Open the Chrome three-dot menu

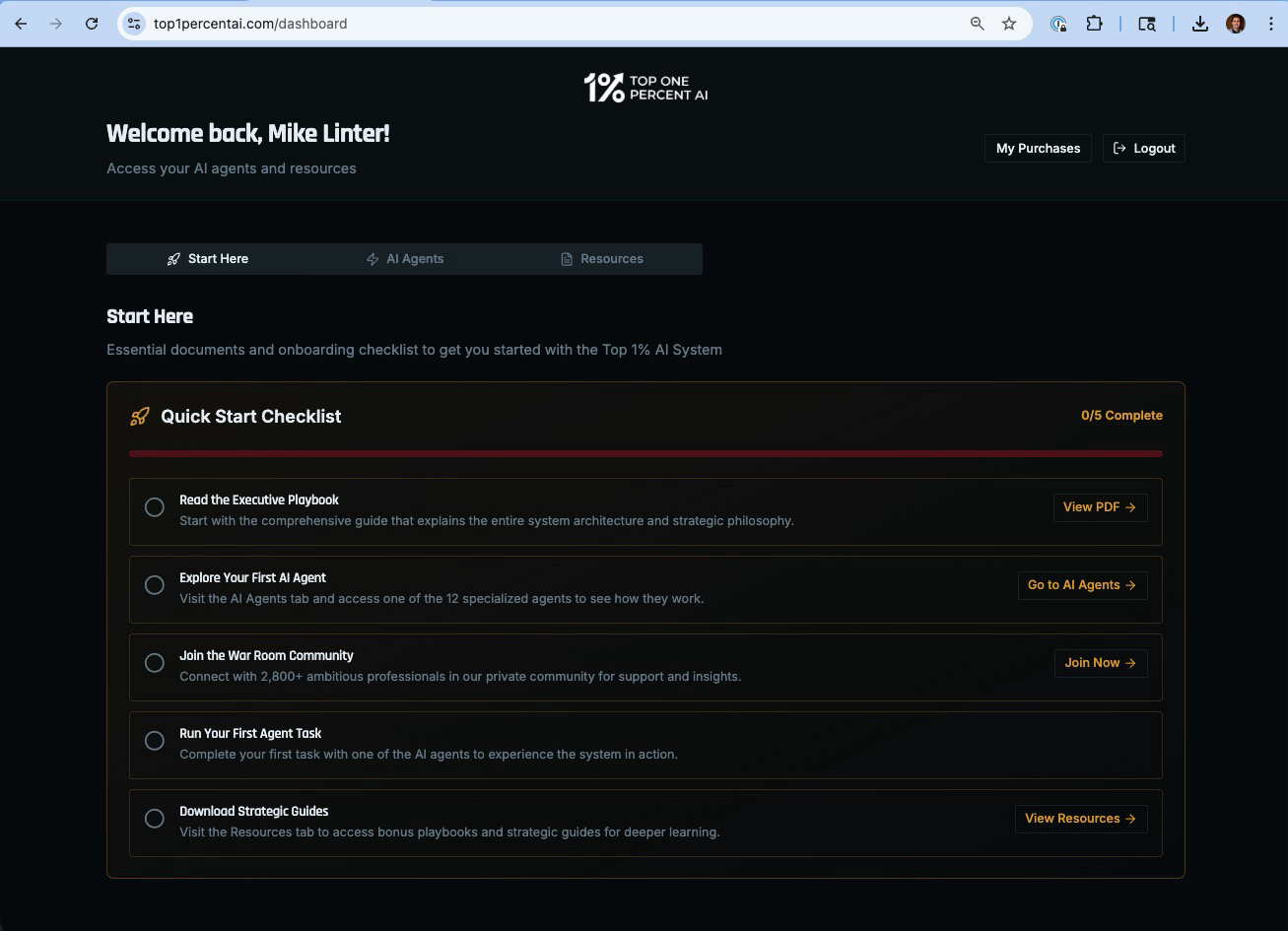click(x=1270, y=24)
